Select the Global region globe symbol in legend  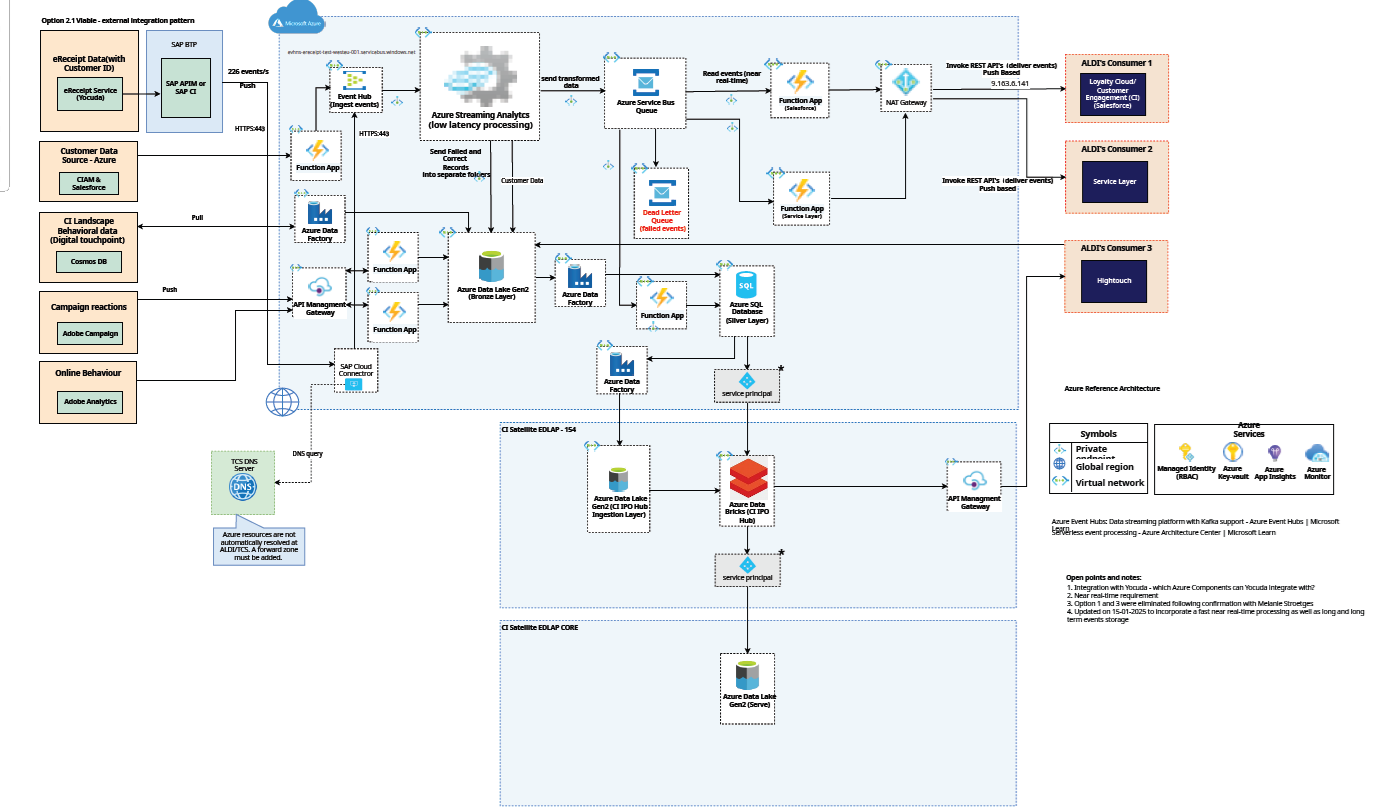tap(1060, 466)
